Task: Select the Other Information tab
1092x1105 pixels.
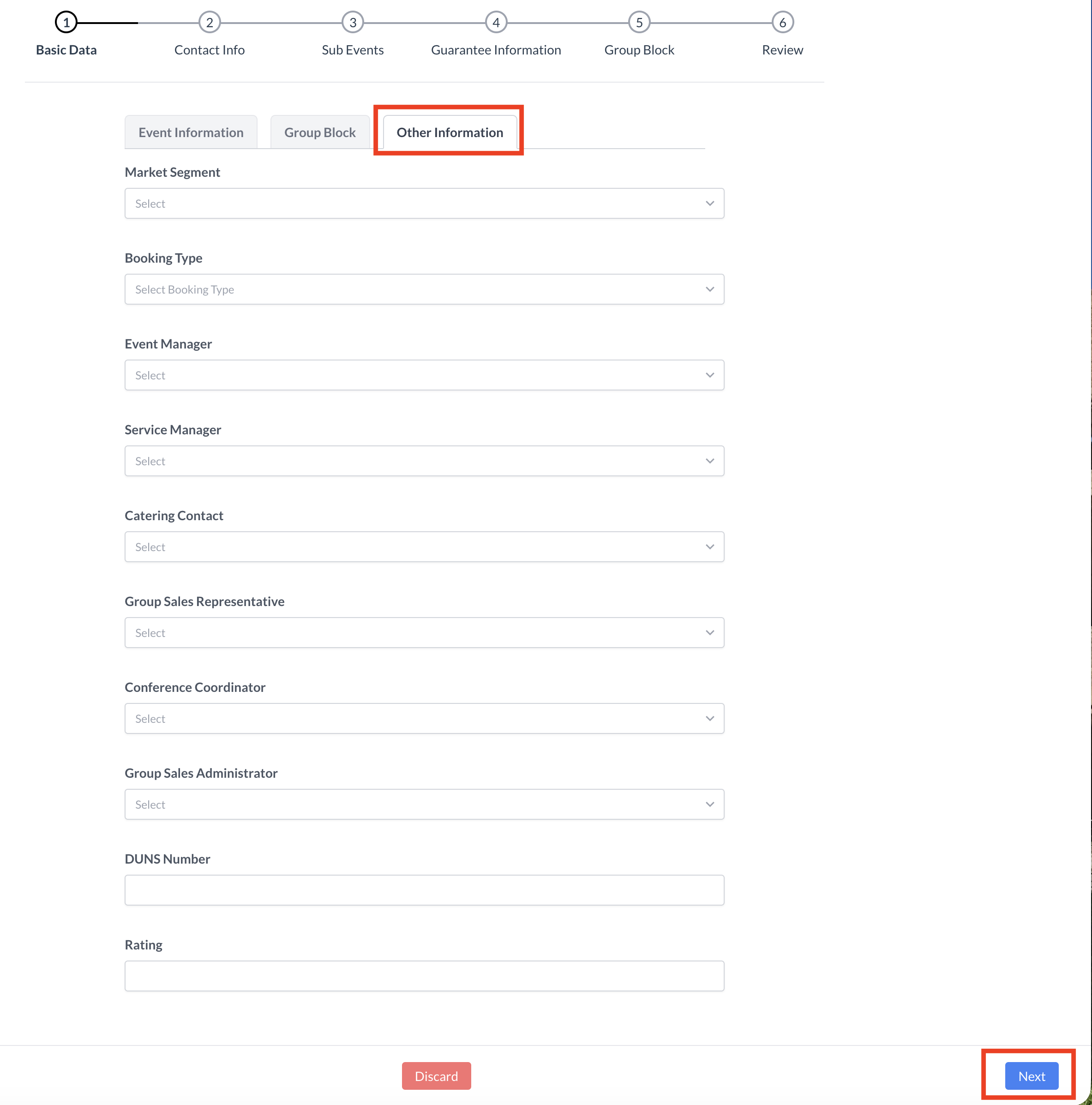Action: point(450,132)
